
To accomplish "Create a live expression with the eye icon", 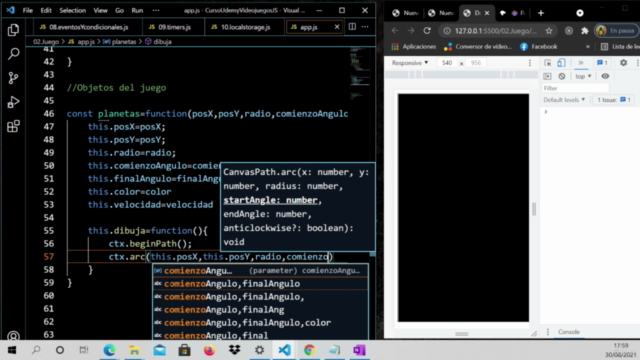I will (605, 76).
